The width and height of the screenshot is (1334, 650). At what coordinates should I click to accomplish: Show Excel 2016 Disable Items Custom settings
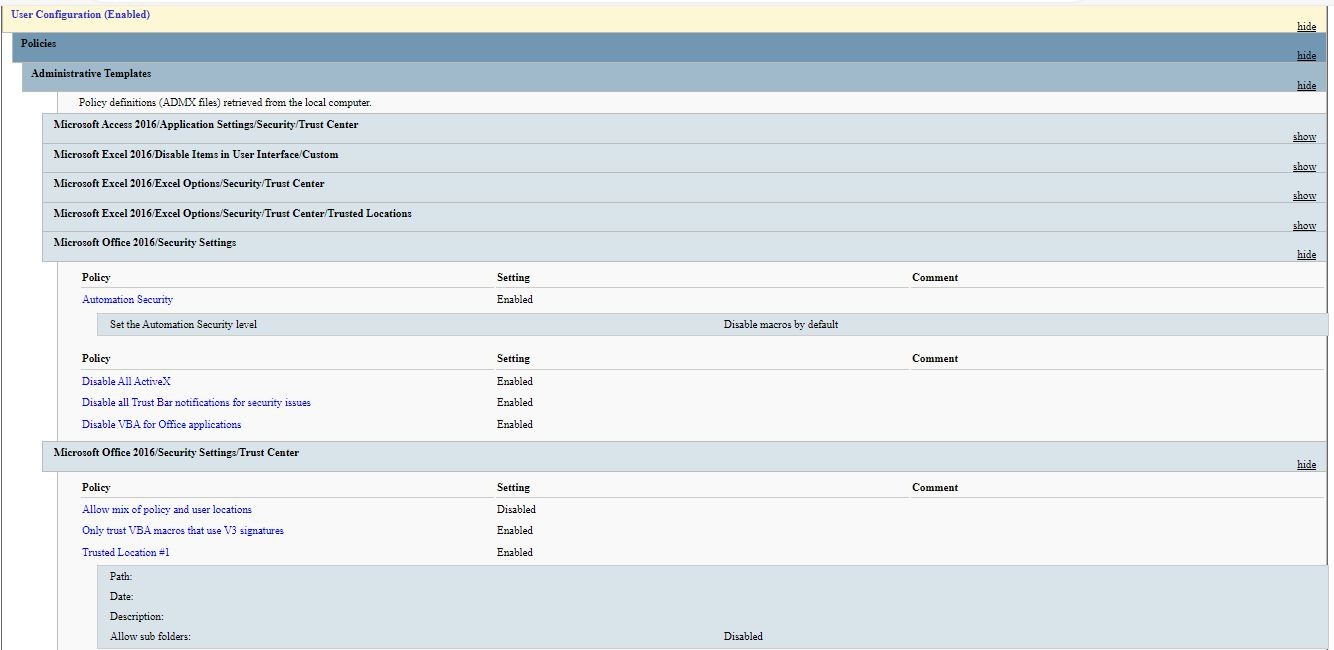tap(1304, 167)
